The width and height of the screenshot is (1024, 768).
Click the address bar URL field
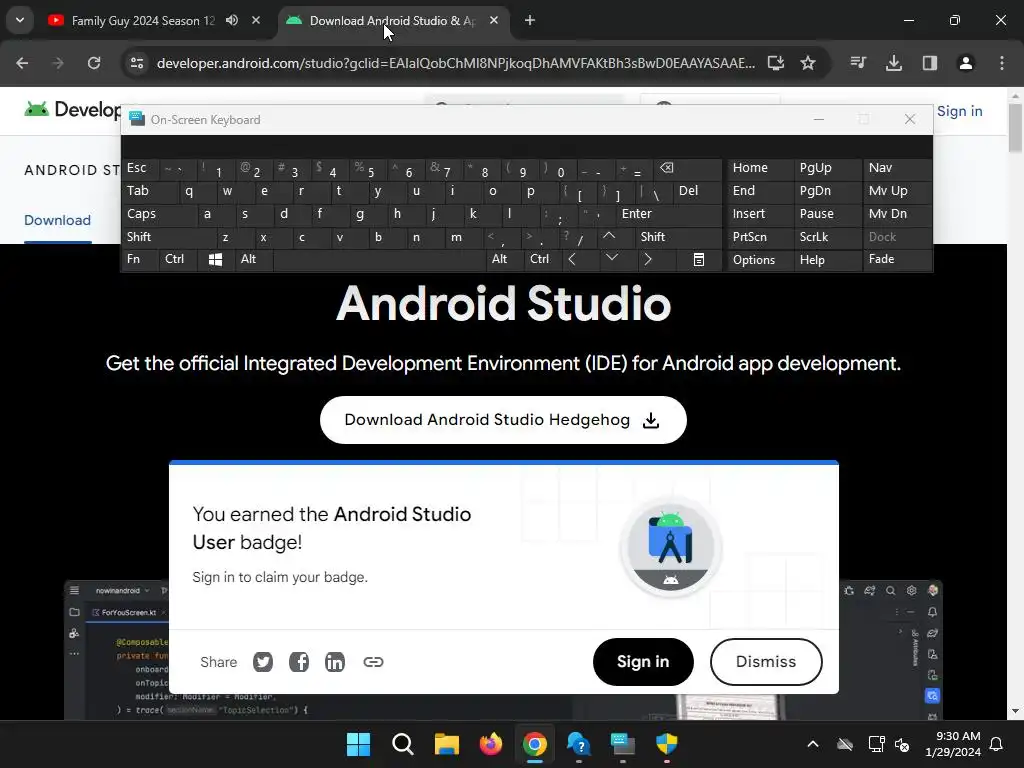456,63
